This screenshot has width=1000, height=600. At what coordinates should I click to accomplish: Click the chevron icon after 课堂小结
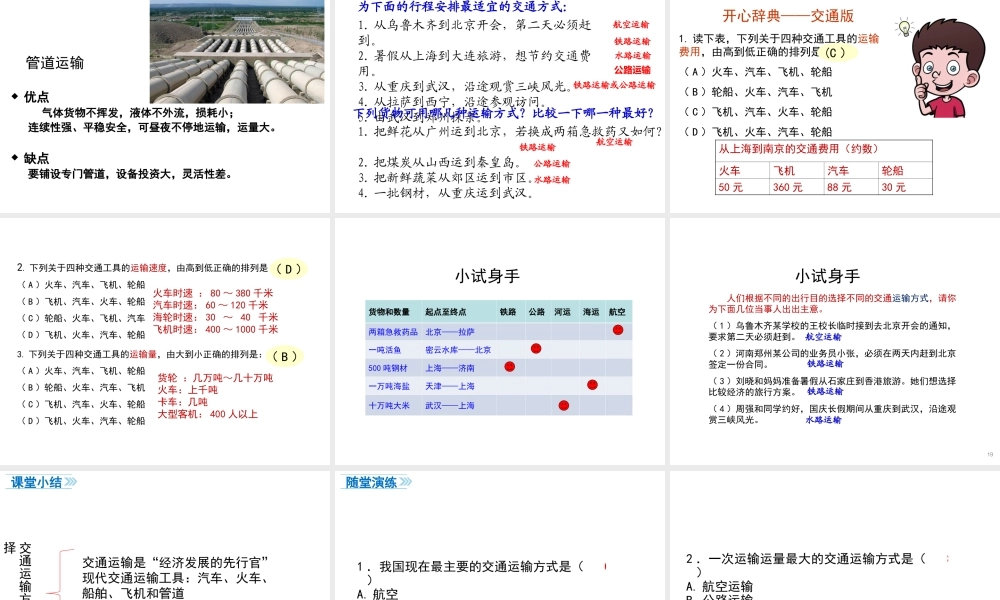tap(71, 482)
